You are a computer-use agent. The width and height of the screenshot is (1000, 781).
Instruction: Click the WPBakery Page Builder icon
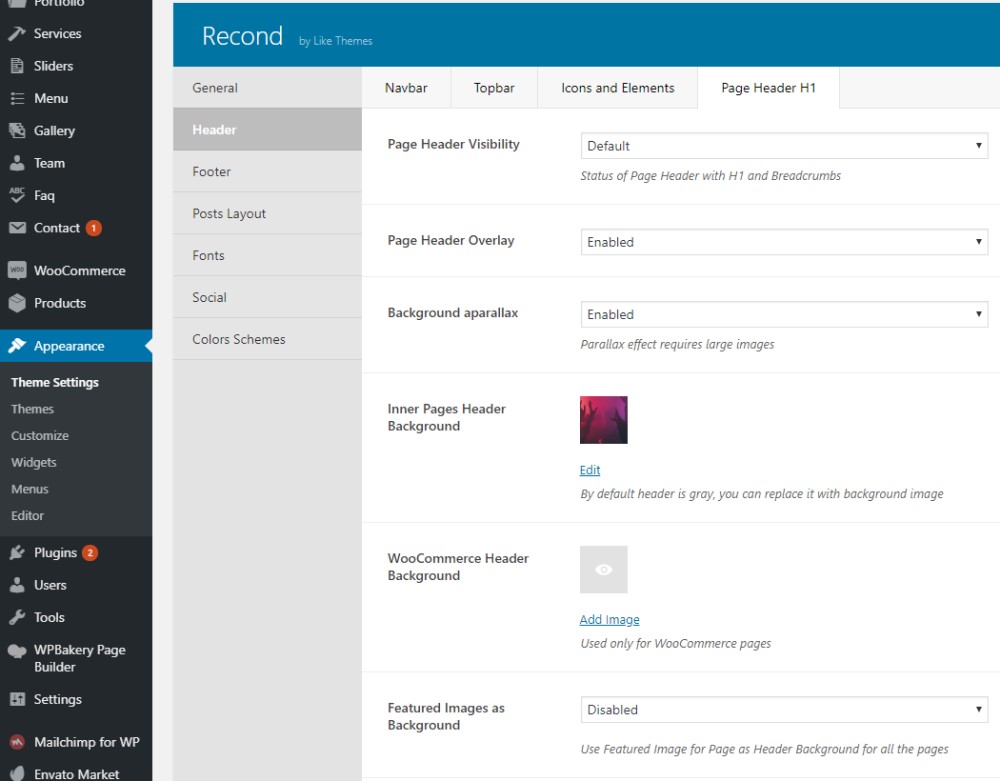[17, 651]
